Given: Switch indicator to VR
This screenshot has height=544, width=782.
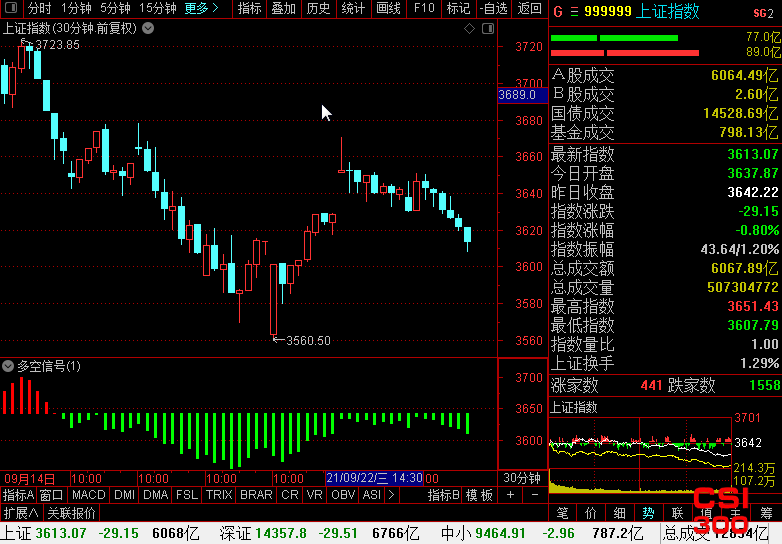Looking at the screenshot, I should [315, 495].
